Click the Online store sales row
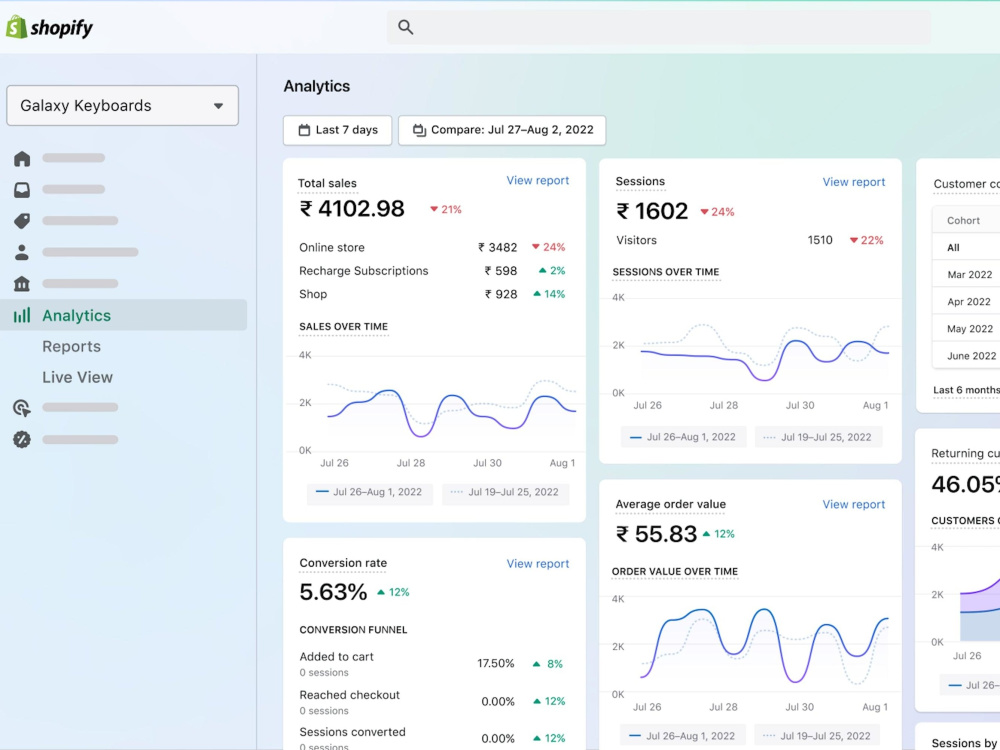The height and width of the screenshot is (750, 1000). pyautogui.click(x=432, y=247)
